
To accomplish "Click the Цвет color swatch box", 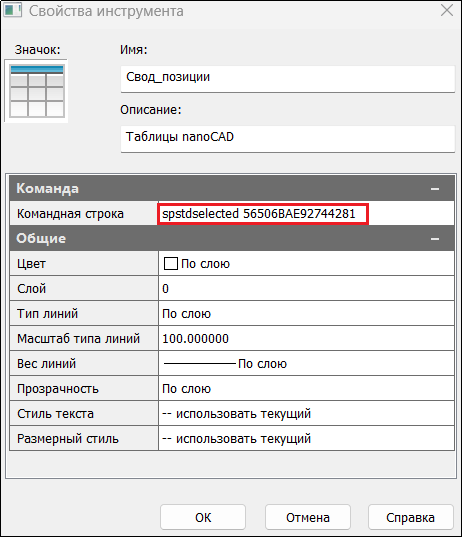I will coord(171,264).
